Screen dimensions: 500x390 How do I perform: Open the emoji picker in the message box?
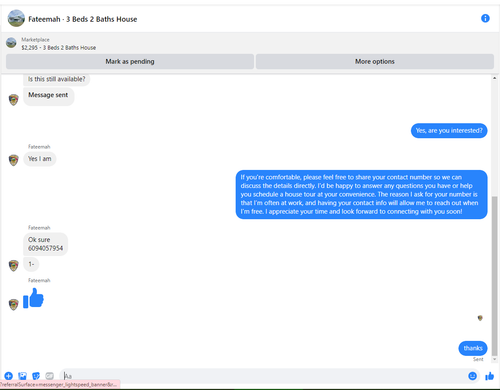[x=472, y=376]
